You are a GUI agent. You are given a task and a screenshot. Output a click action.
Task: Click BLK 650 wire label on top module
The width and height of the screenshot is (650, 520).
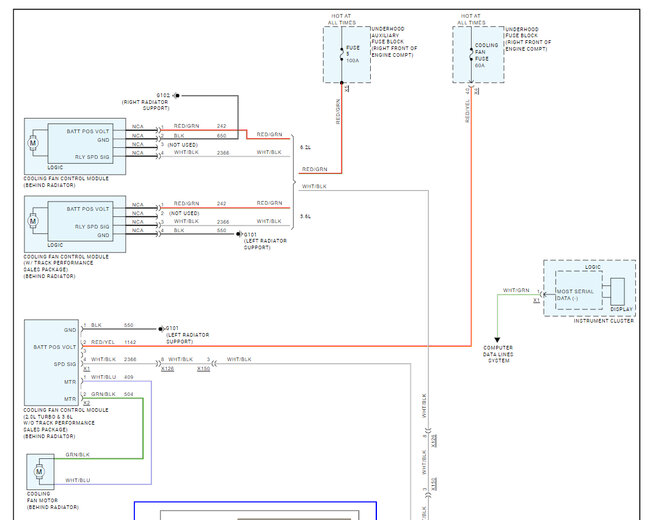[x=200, y=136]
